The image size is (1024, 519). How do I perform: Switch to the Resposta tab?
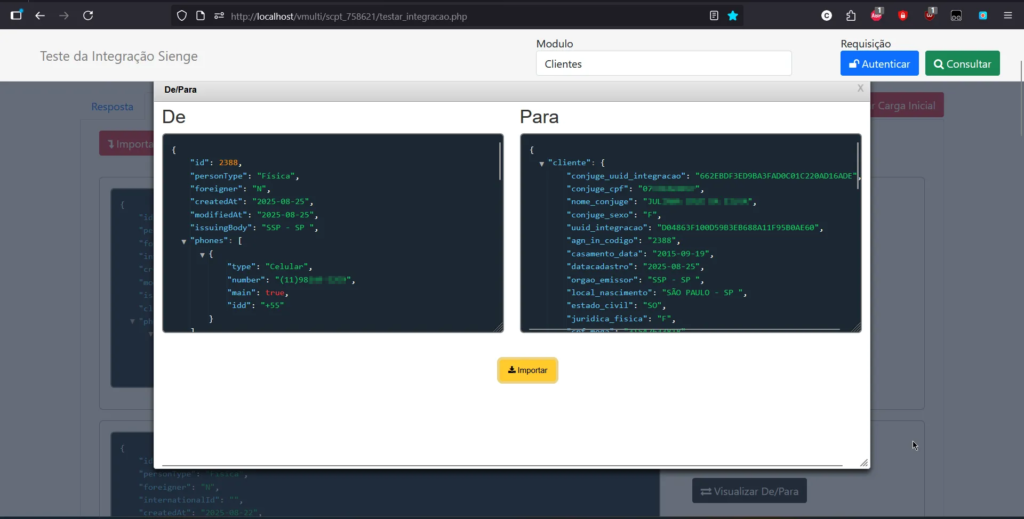click(112, 107)
